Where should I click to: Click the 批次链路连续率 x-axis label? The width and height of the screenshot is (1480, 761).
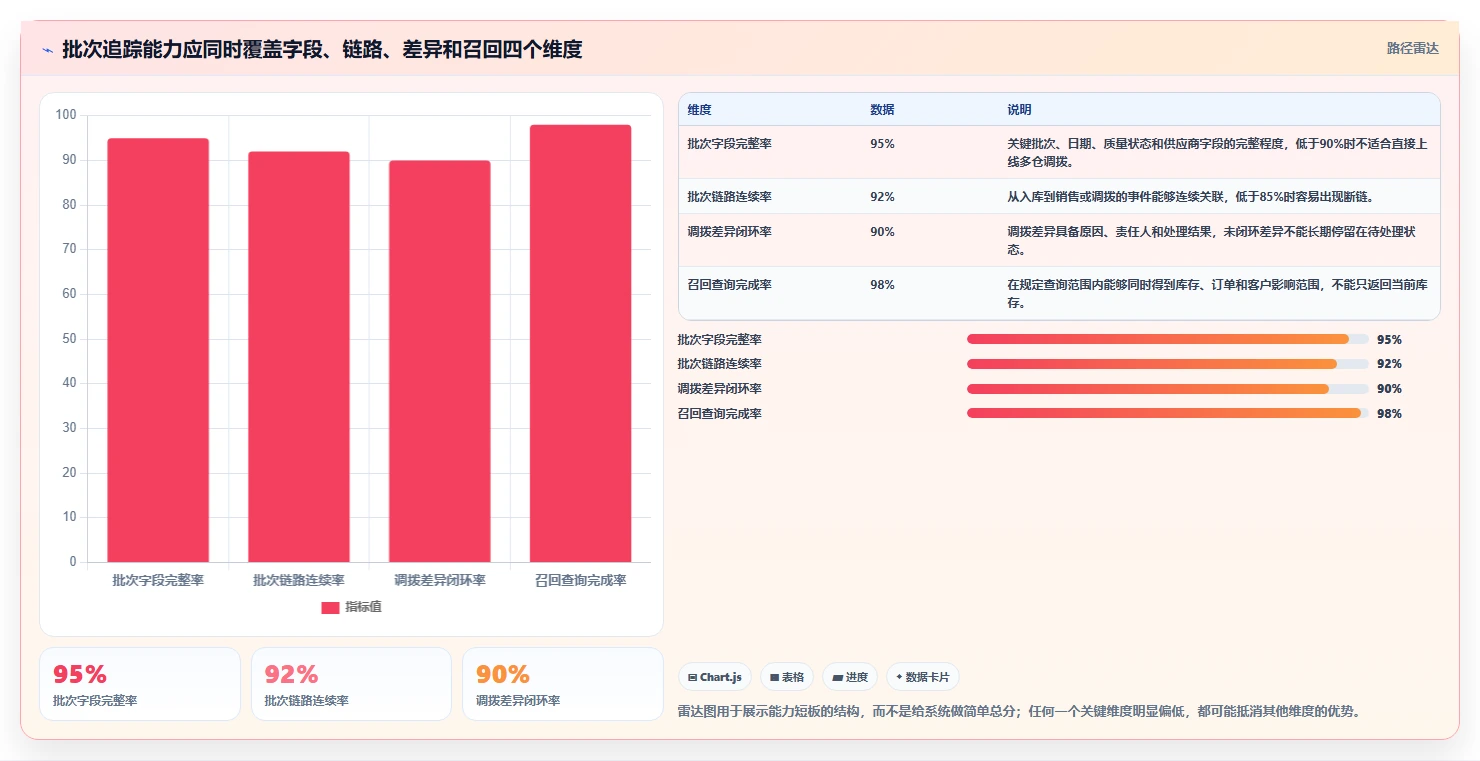299,580
